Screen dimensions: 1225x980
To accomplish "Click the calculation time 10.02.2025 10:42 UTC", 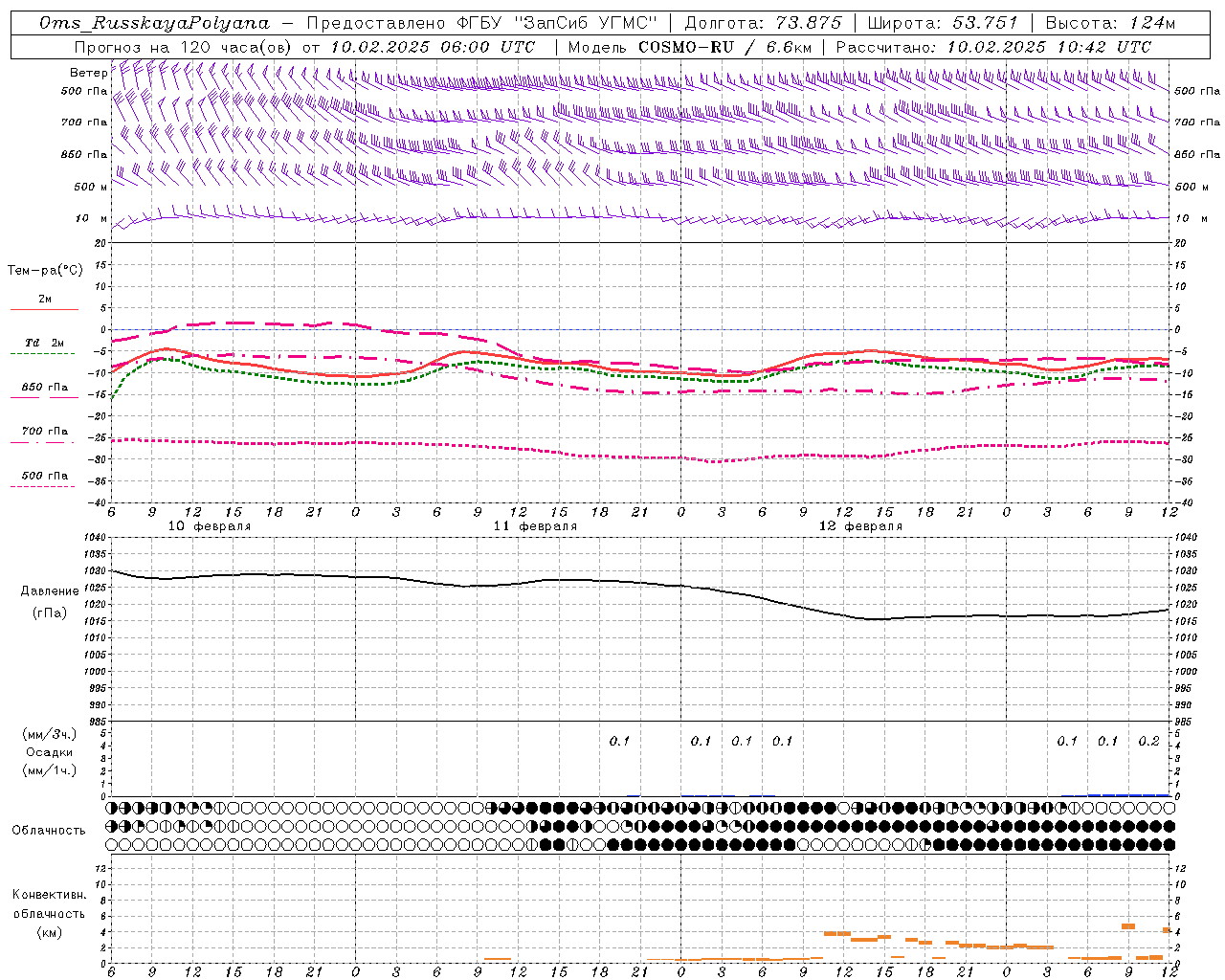I will (1049, 47).
